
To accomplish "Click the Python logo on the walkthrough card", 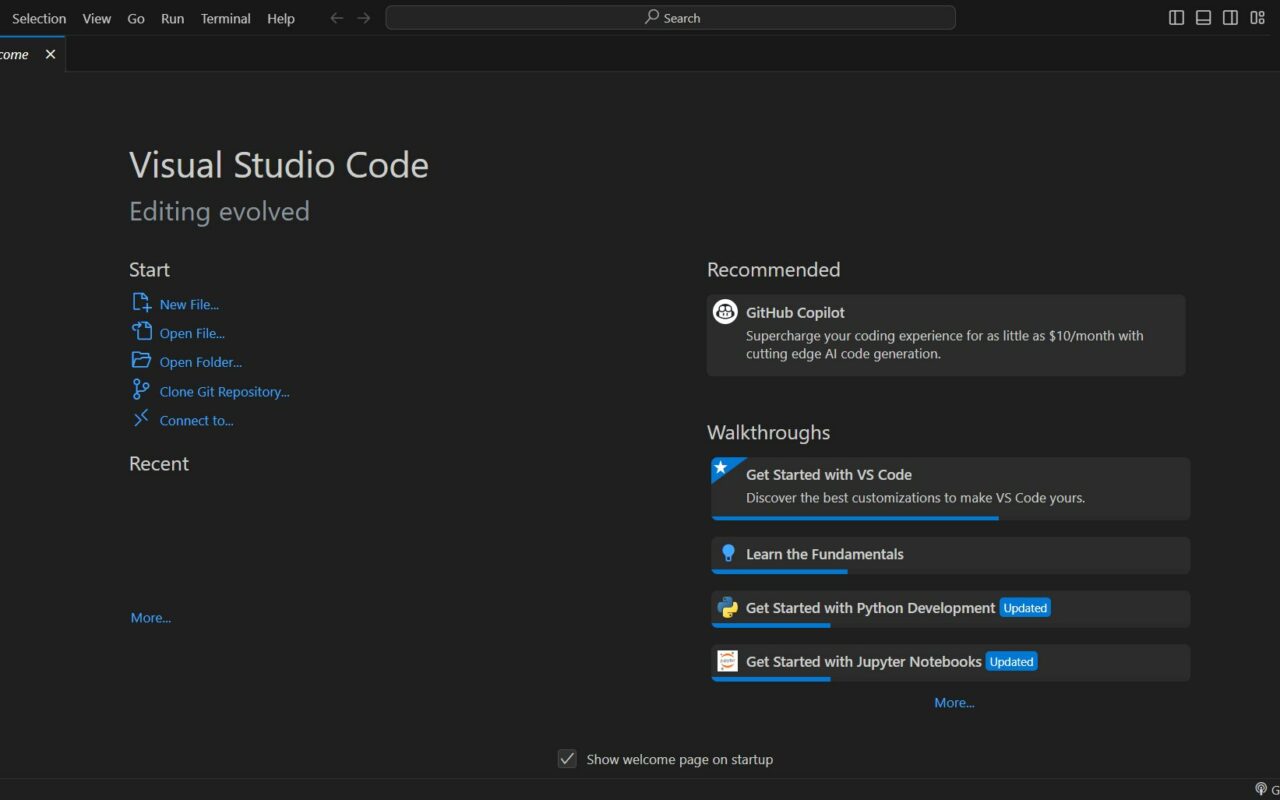I will tap(728, 607).
